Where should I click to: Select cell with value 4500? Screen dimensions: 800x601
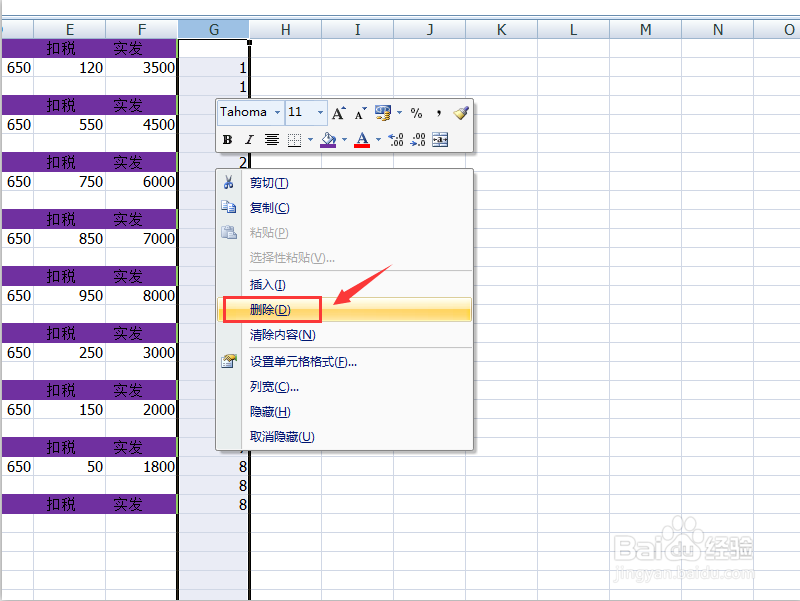click(141, 124)
